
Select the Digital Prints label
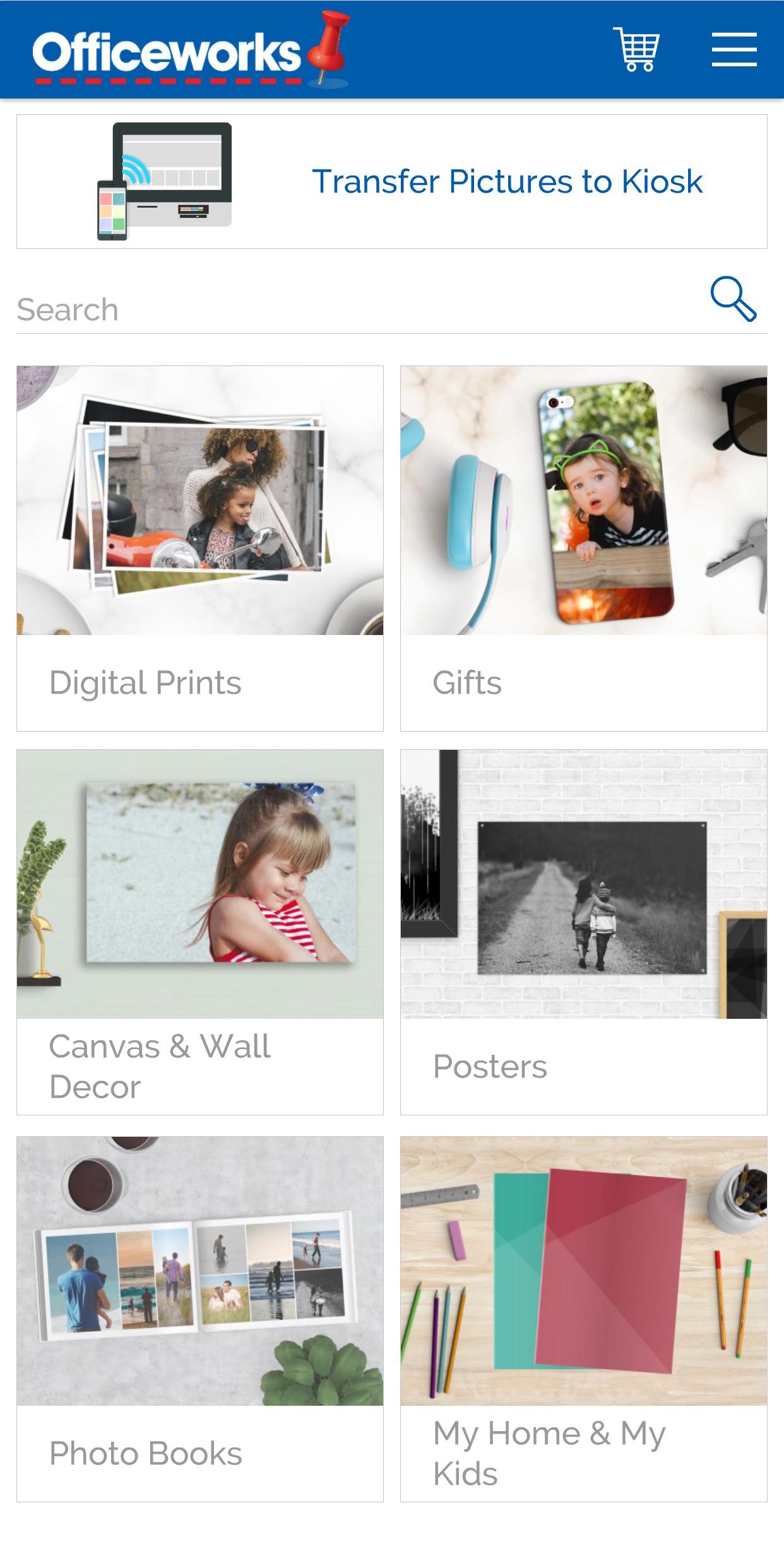(x=145, y=683)
